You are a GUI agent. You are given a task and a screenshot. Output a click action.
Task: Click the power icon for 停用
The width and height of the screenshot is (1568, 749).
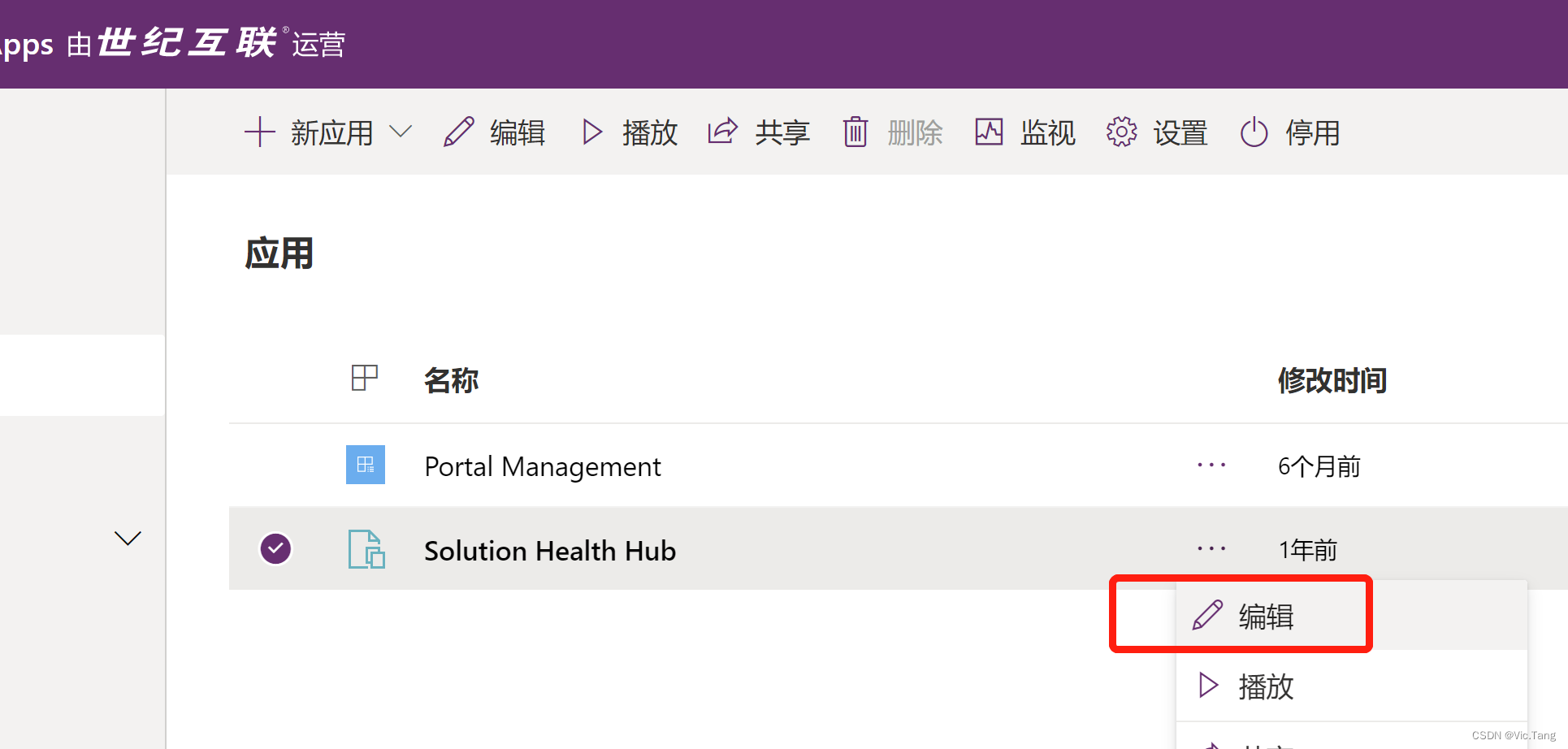point(1254,132)
